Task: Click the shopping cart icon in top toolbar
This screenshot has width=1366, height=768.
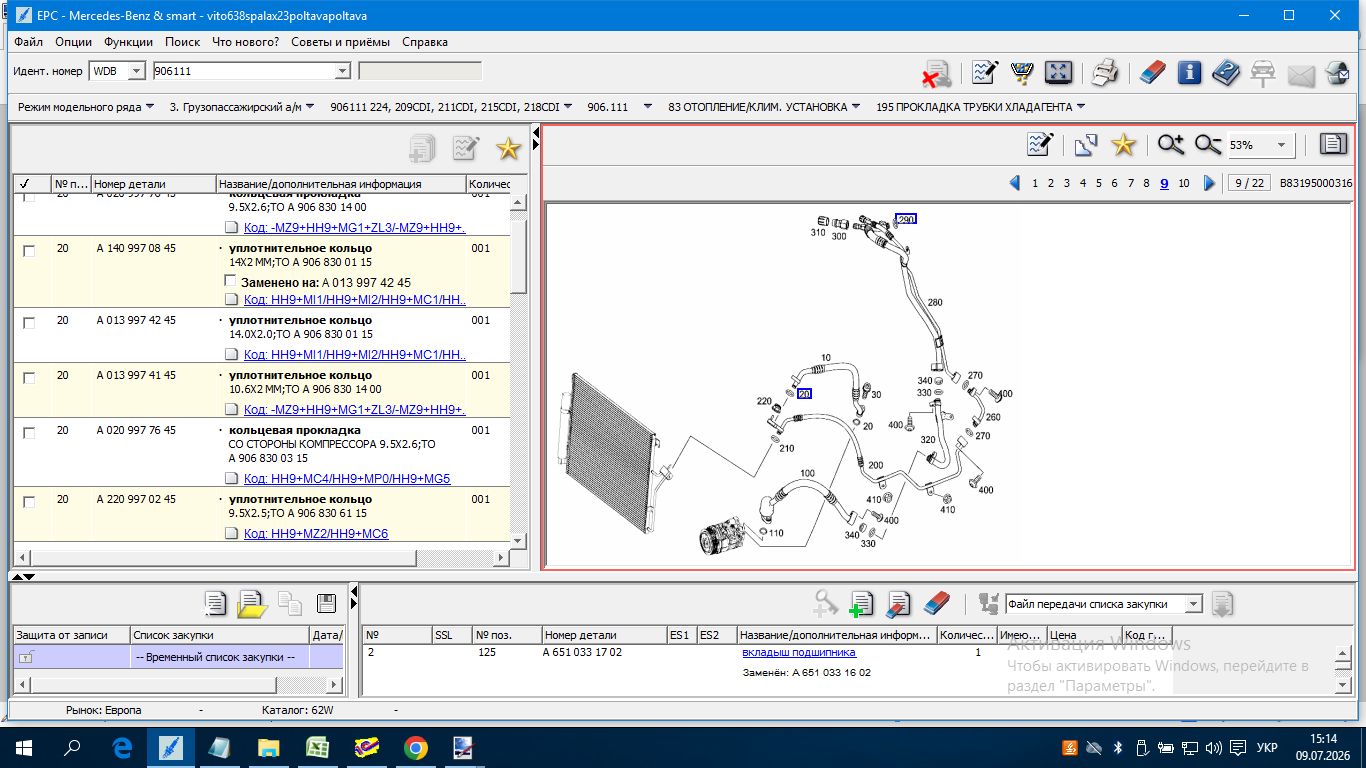Action: (x=1022, y=73)
